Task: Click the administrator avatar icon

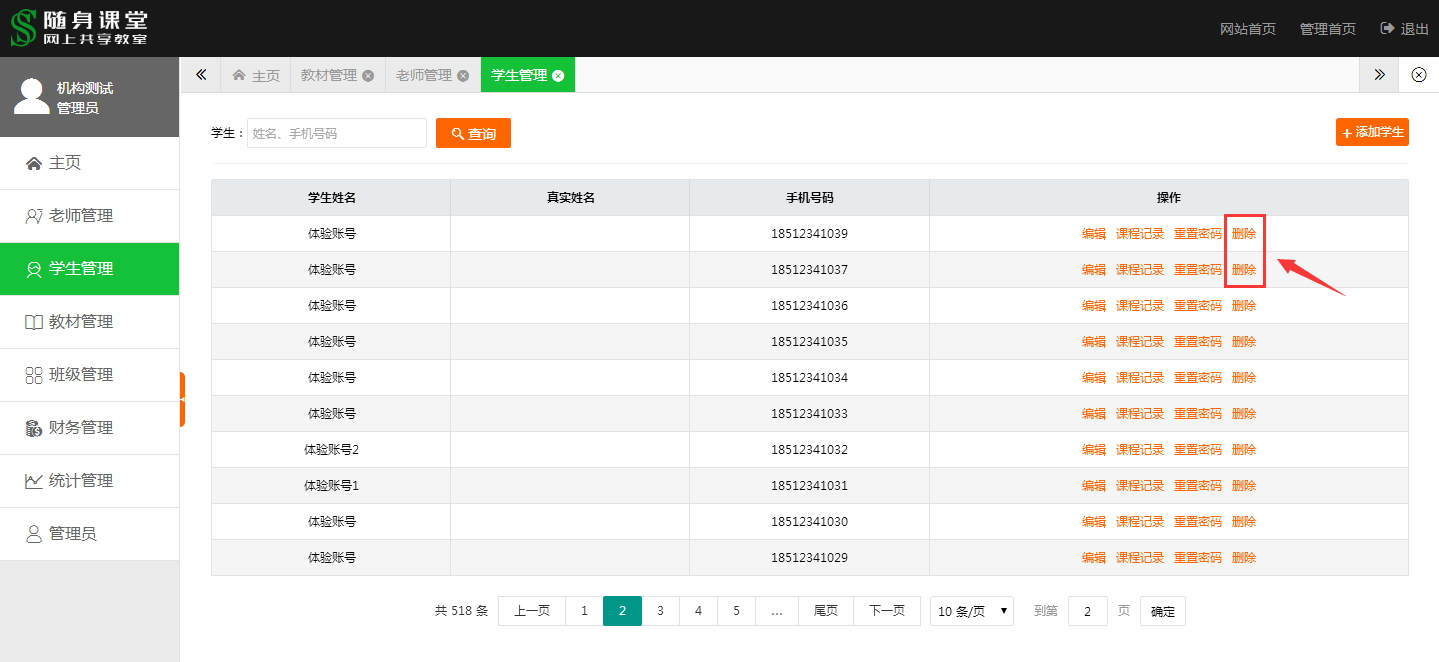Action: coord(31,96)
